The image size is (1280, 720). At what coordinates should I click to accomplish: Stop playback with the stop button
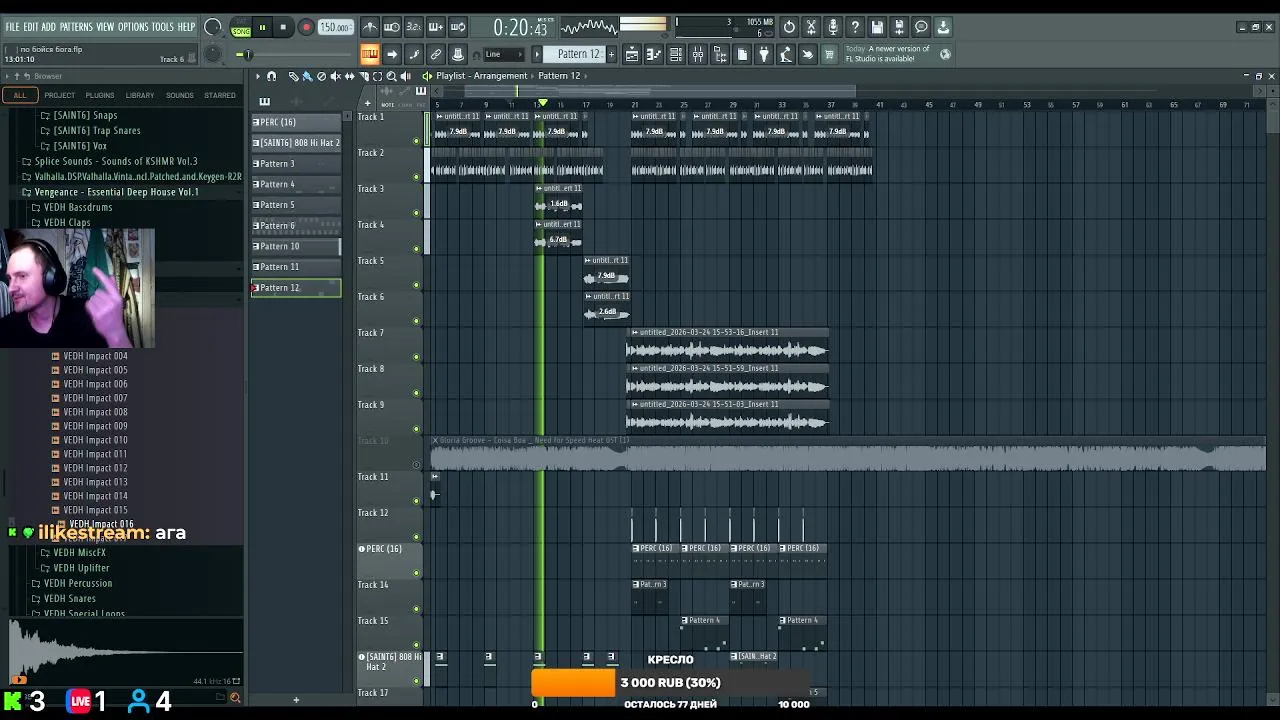click(283, 28)
